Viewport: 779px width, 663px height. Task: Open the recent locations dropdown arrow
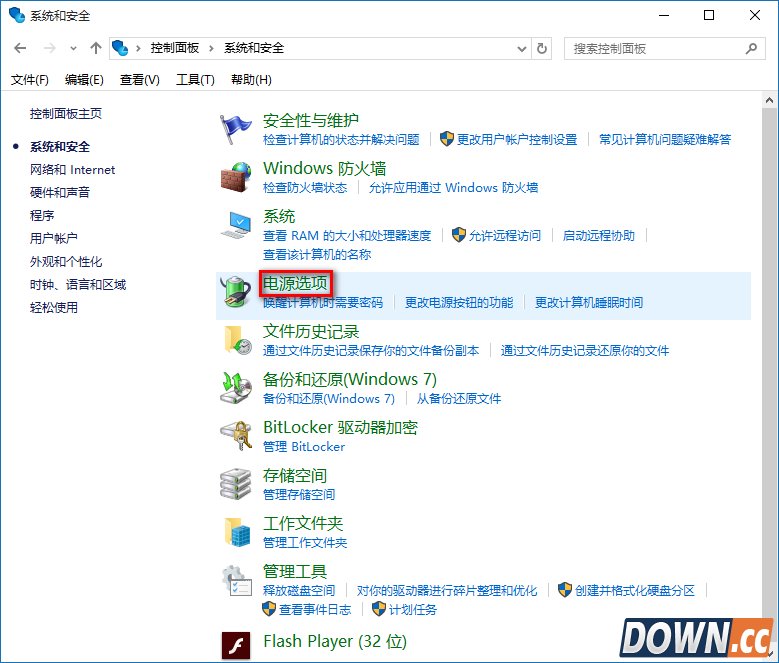74,49
